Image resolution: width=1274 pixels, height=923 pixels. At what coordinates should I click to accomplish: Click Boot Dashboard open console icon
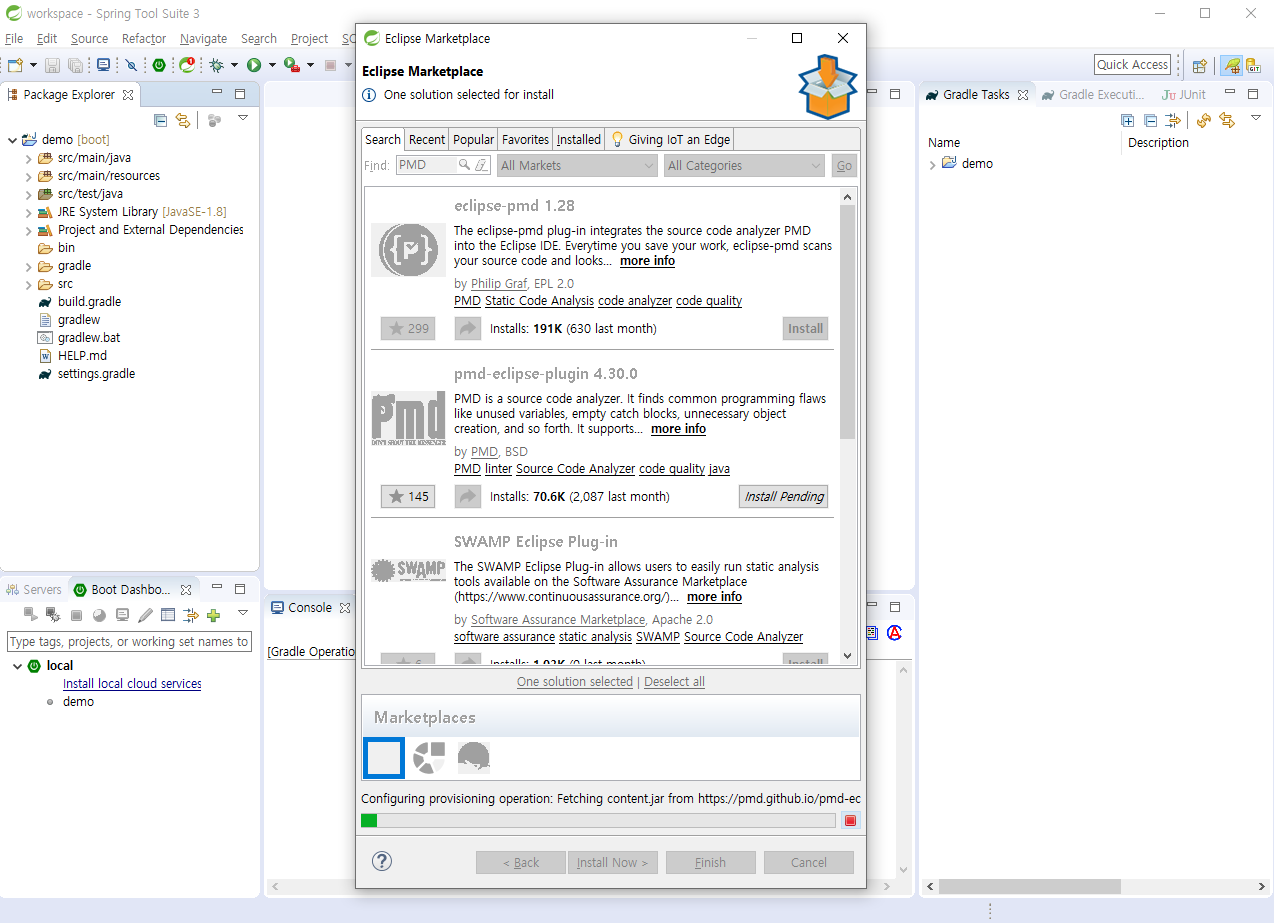pos(122,615)
